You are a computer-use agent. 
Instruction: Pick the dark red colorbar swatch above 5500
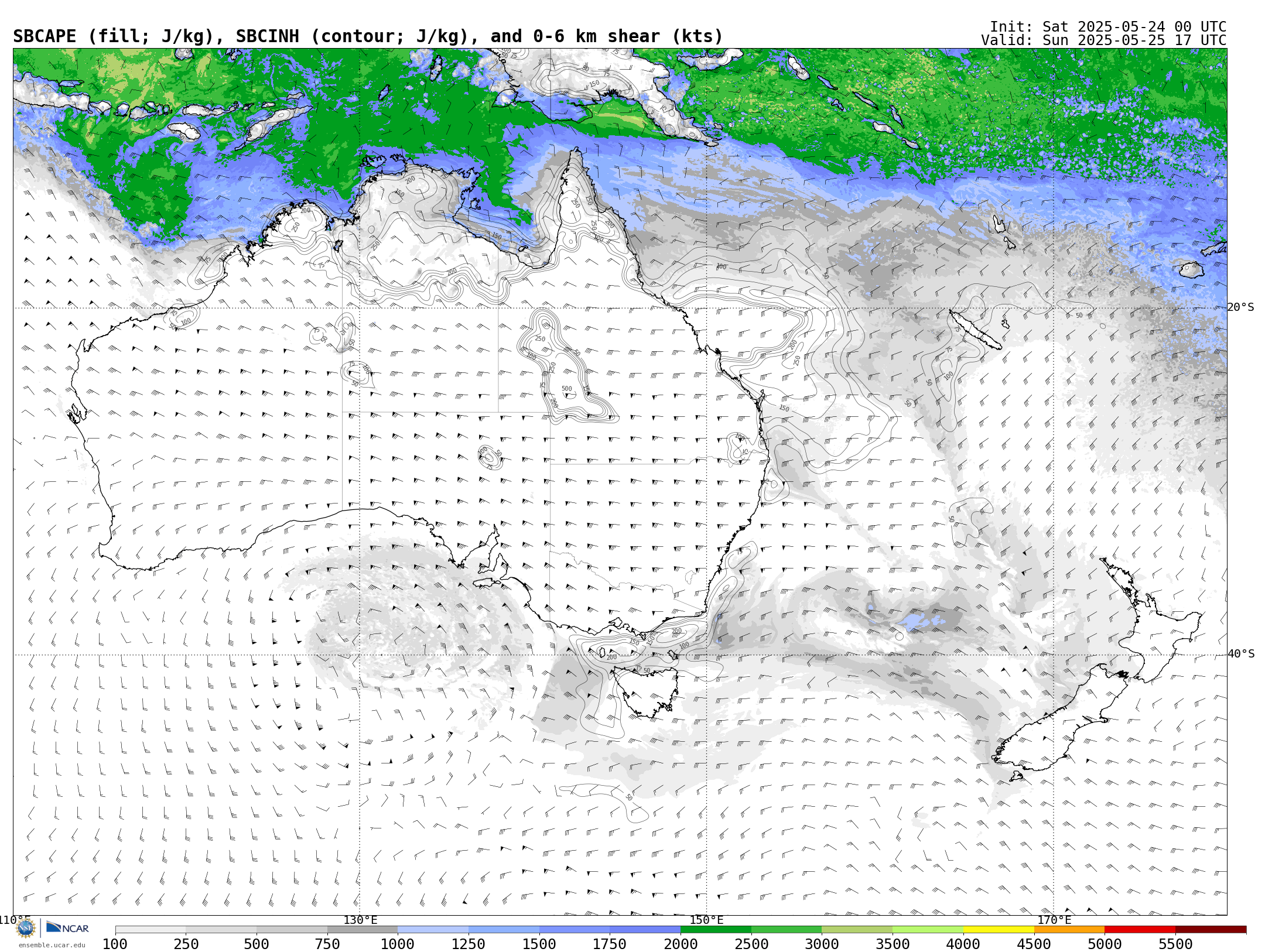[x=1211, y=930]
